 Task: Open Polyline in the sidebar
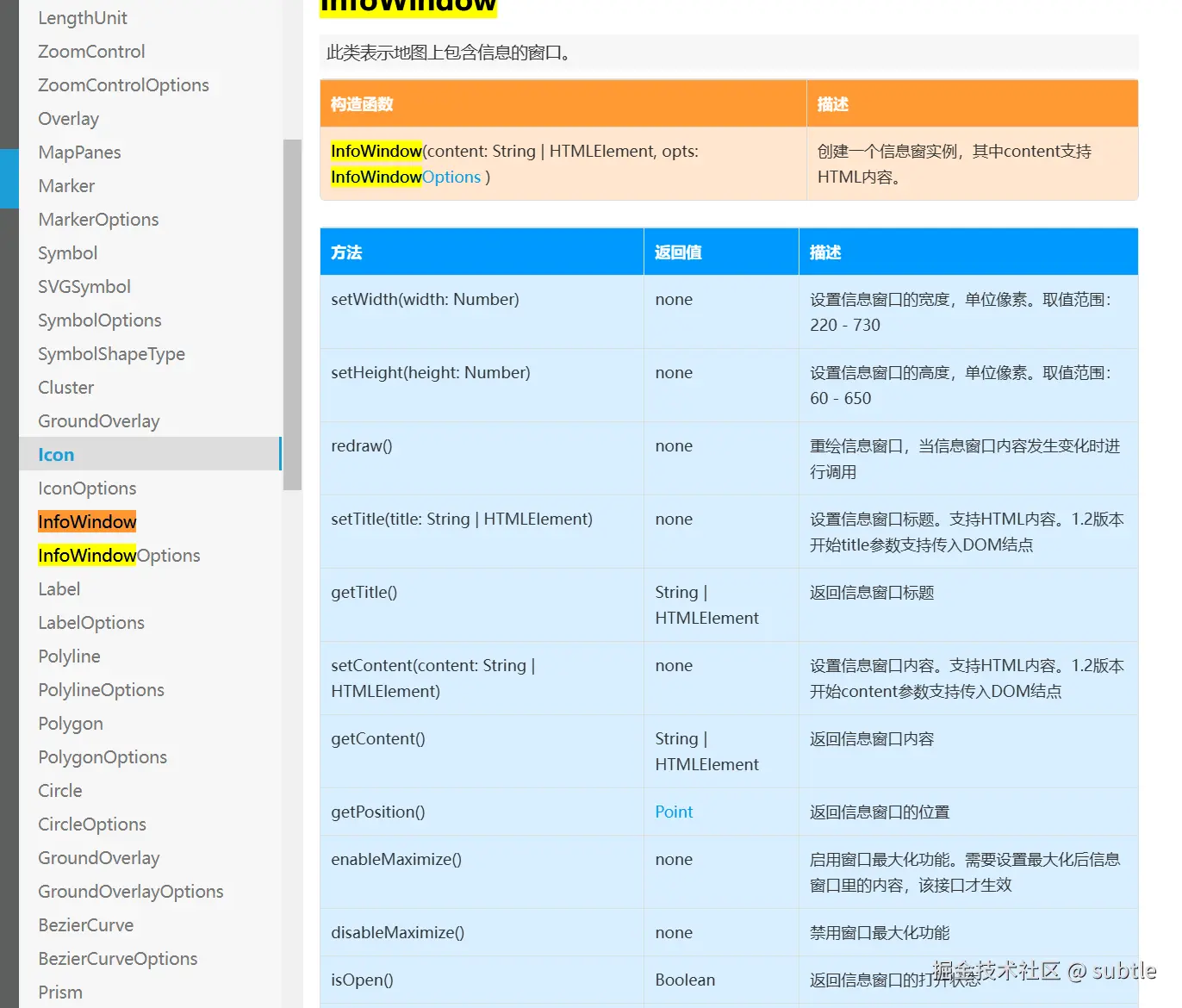pos(69,656)
